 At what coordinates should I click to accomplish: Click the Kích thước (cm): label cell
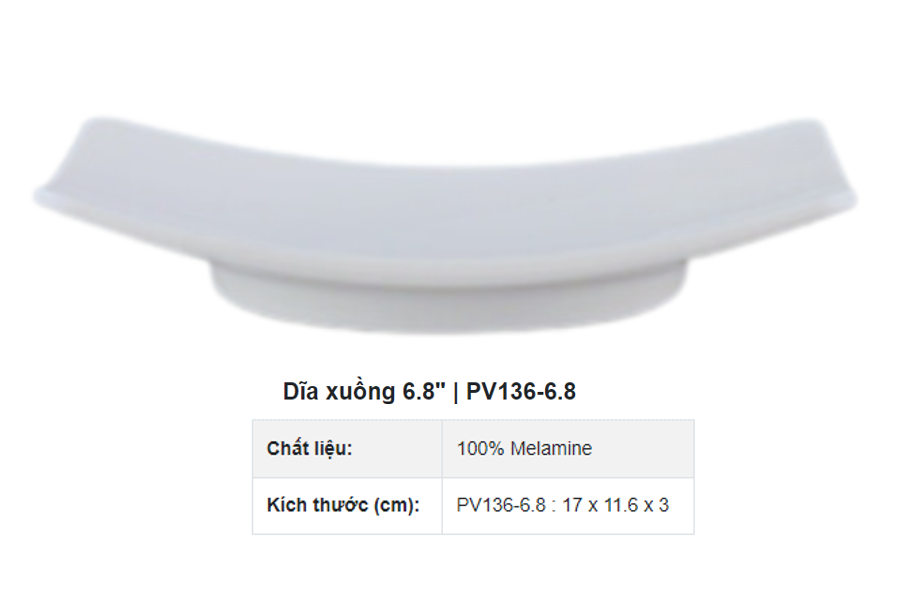(347, 505)
